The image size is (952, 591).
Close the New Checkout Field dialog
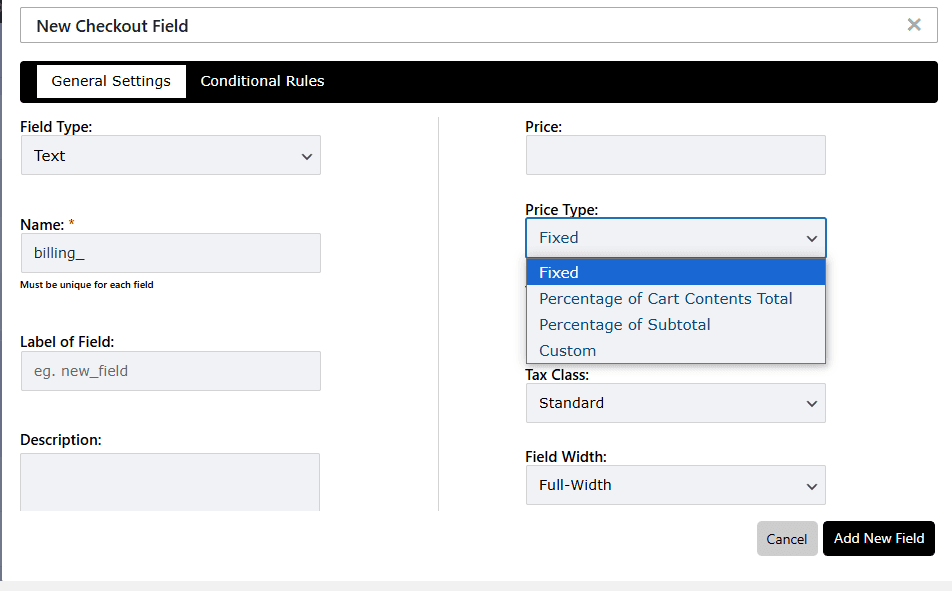(x=914, y=25)
